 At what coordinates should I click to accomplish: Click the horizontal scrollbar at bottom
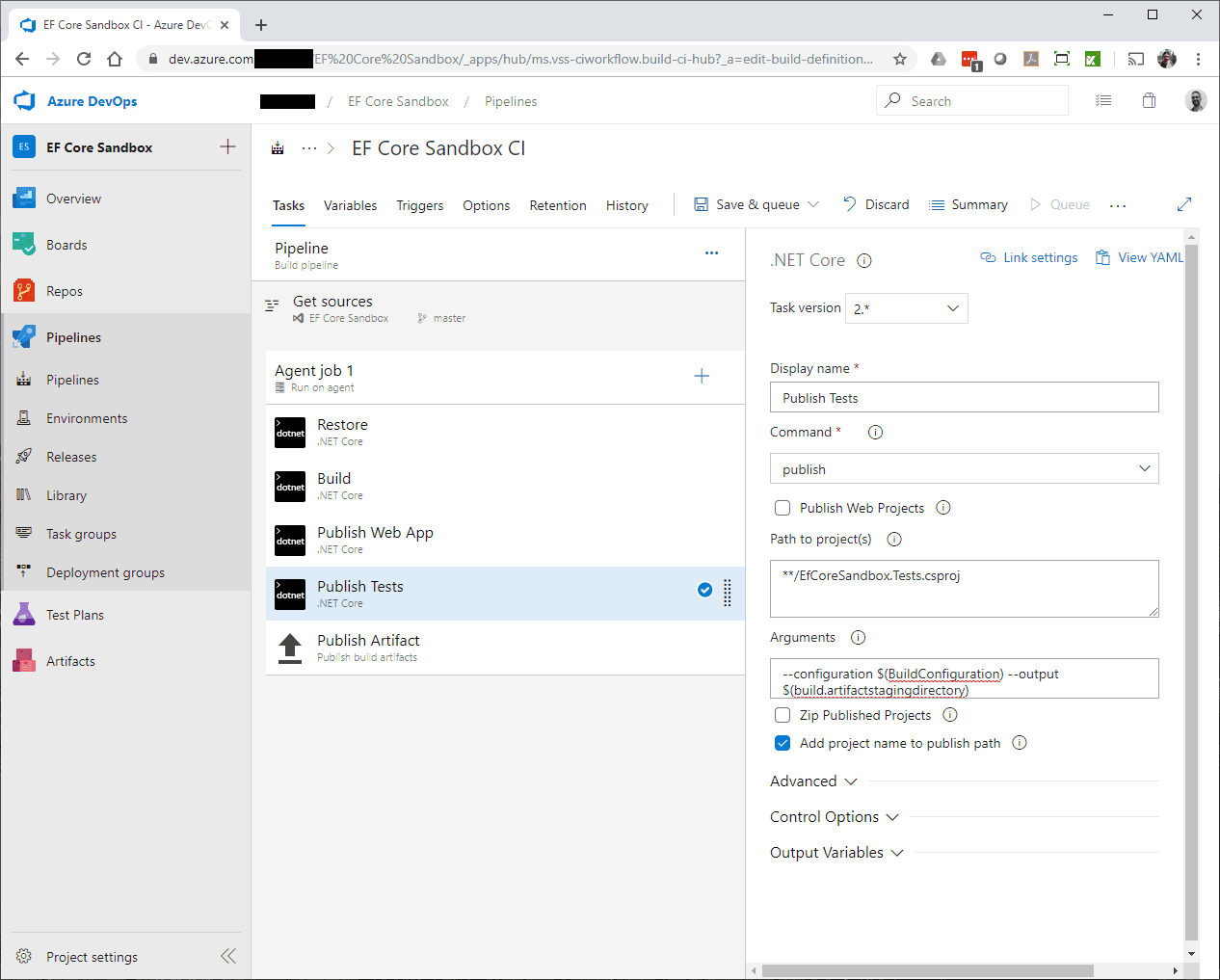927,970
